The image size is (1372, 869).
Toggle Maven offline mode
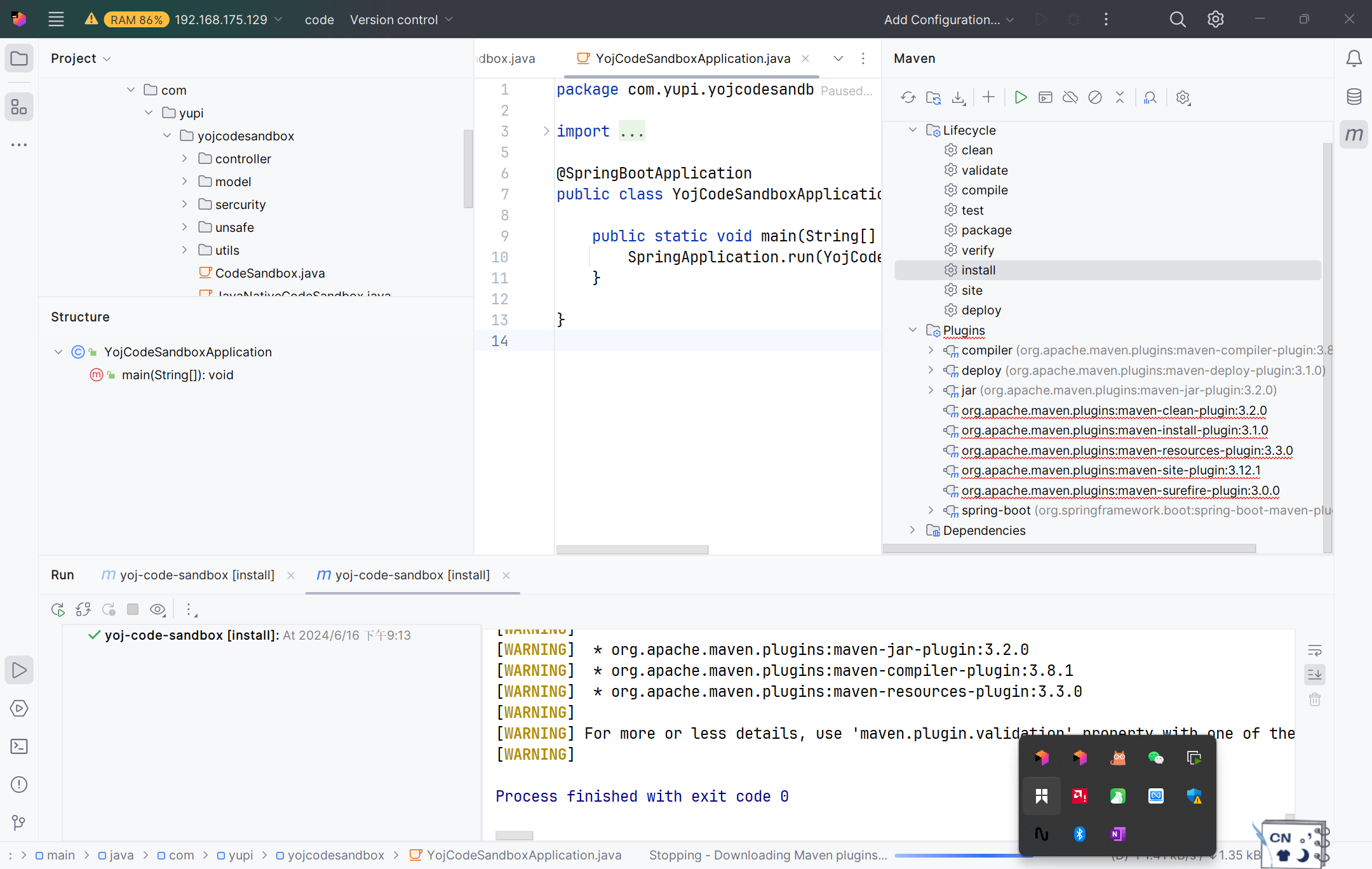1070,97
